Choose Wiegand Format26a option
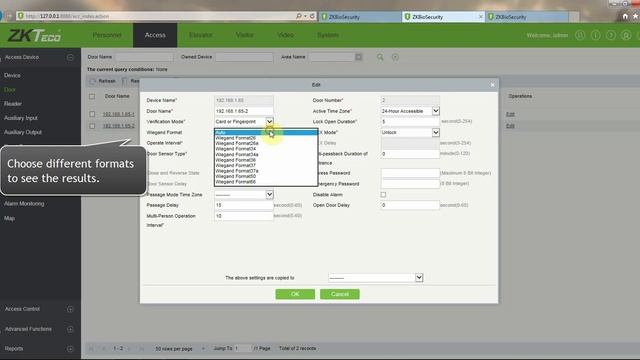640x360 pixels. click(266, 144)
